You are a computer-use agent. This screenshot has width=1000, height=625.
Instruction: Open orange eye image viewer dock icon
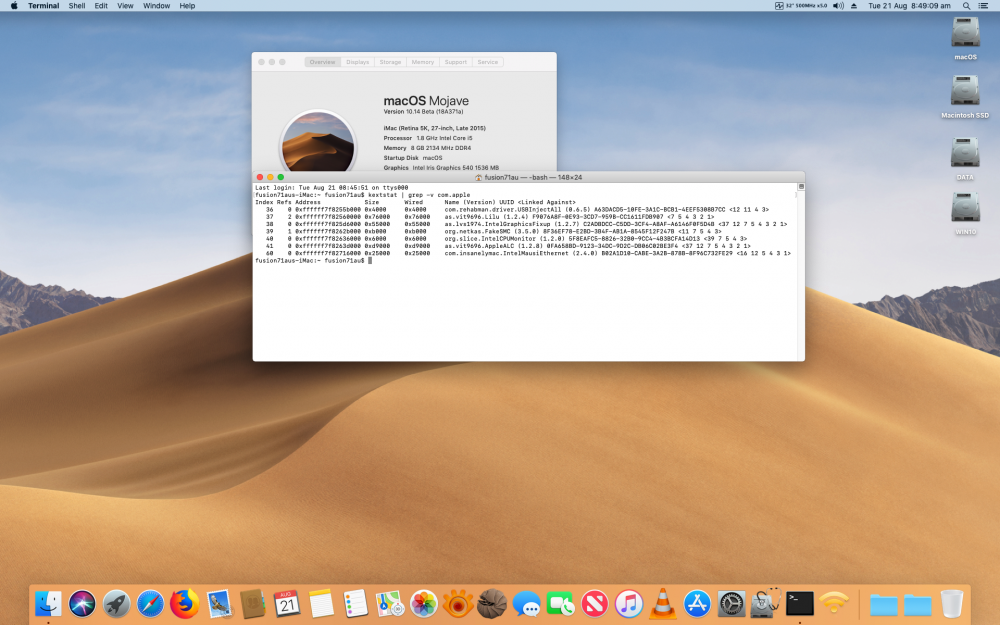pos(458,603)
